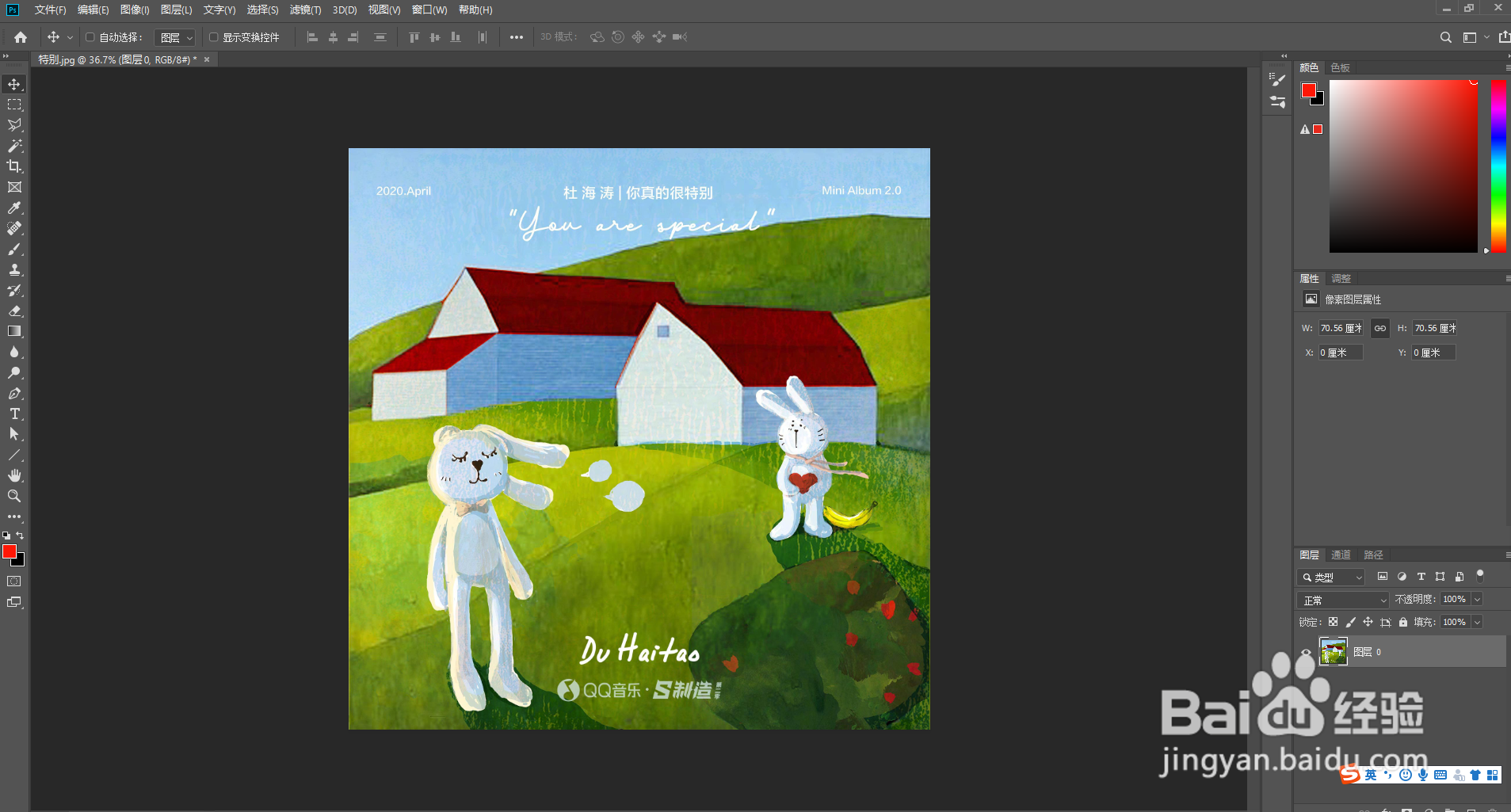Image resolution: width=1511 pixels, height=812 pixels.
Task: Open the Edit Toolbar three-dots menu
Action: pyautogui.click(x=14, y=517)
